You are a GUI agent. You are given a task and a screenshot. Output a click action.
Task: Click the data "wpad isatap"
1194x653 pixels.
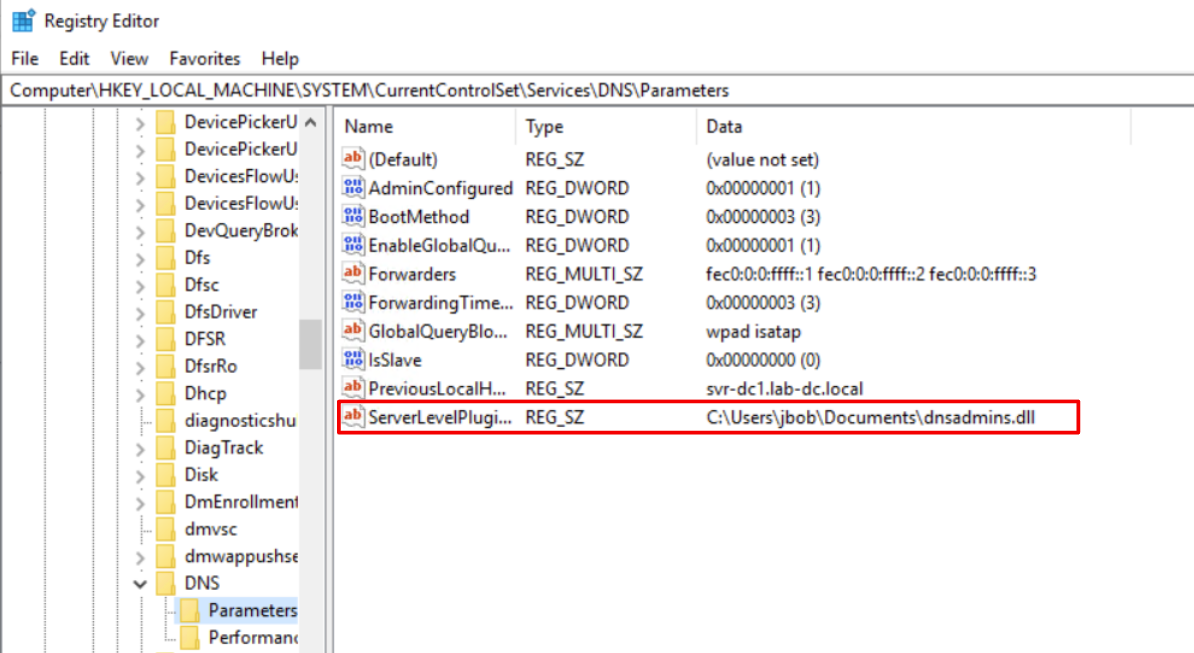click(753, 332)
